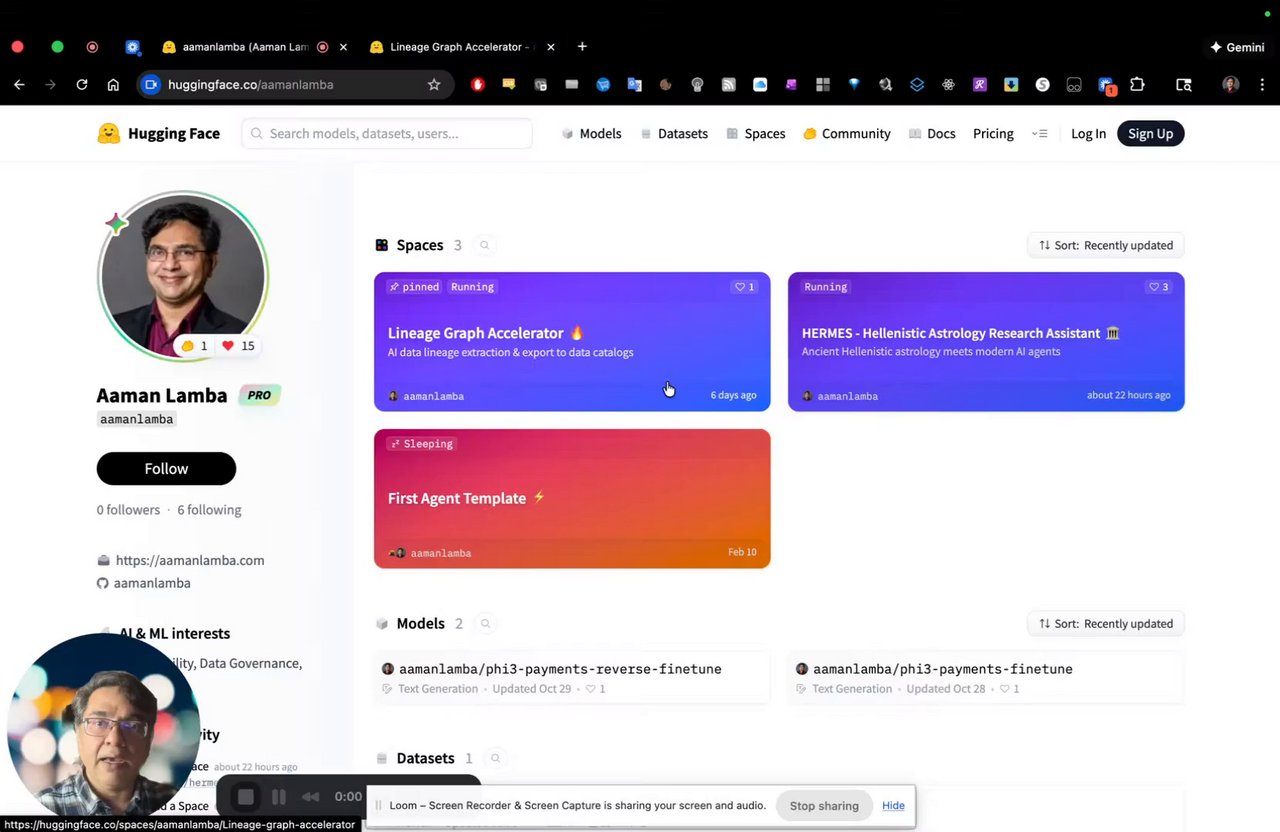This screenshot has width=1280, height=832.
Task: Open a new tab with the plus icon
Action: click(582, 47)
